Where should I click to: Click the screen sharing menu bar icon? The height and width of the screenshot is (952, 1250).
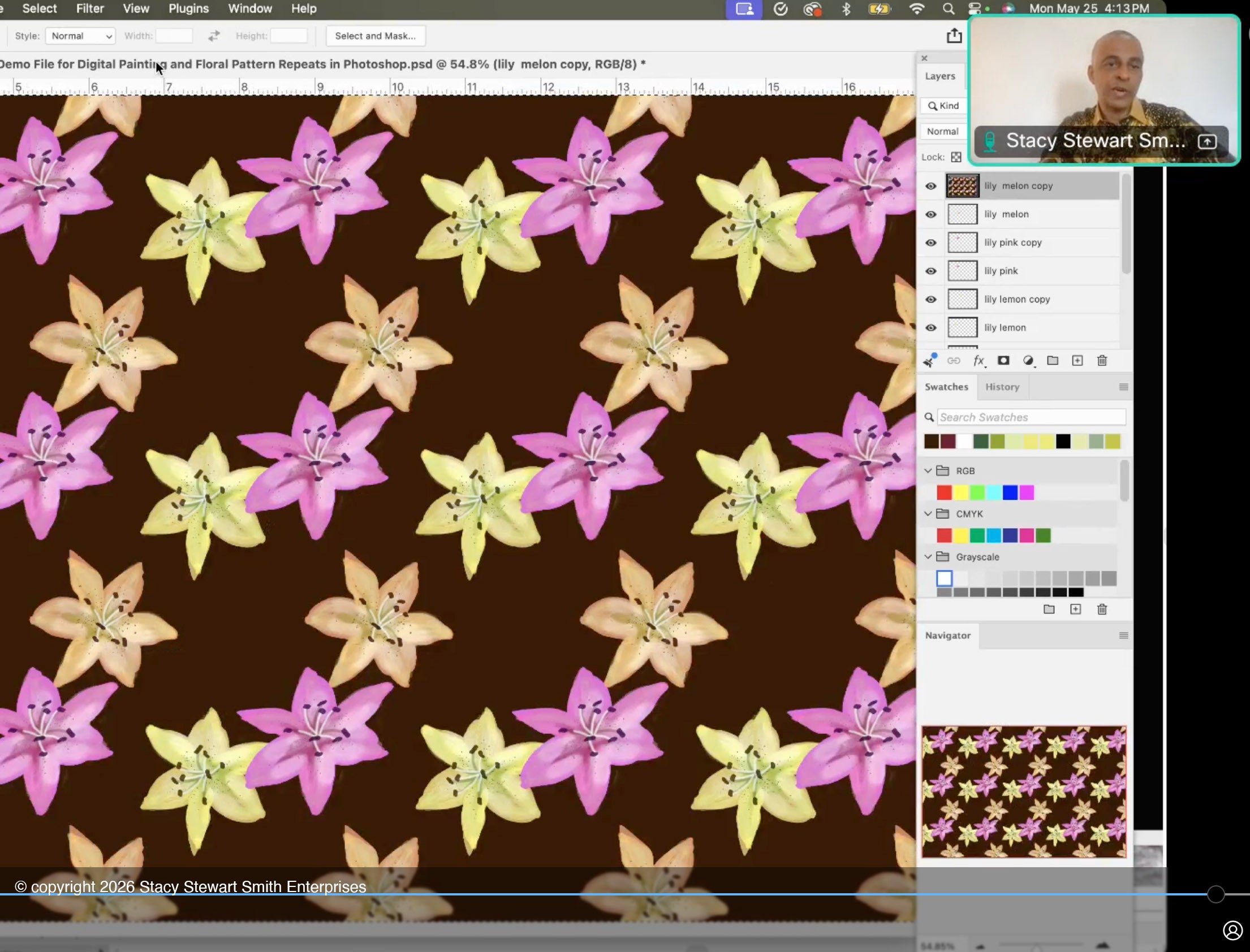[744, 9]
